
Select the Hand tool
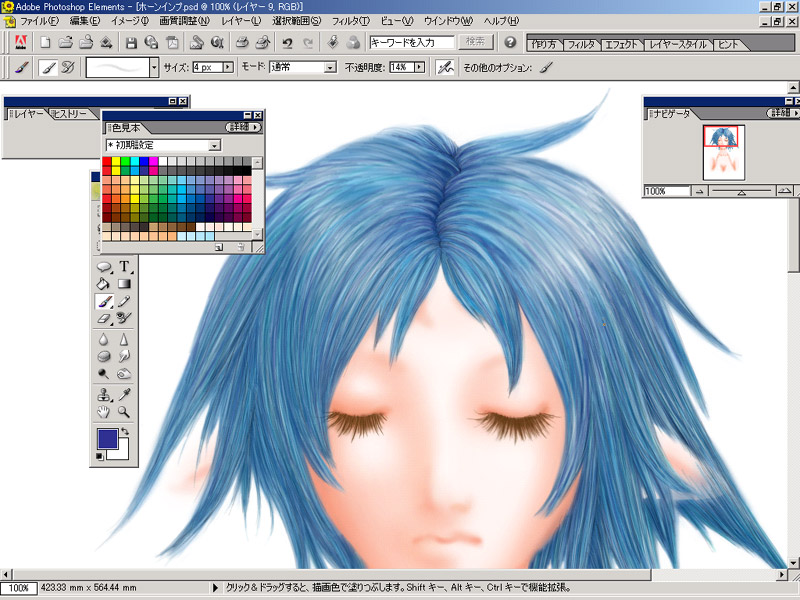104,412
